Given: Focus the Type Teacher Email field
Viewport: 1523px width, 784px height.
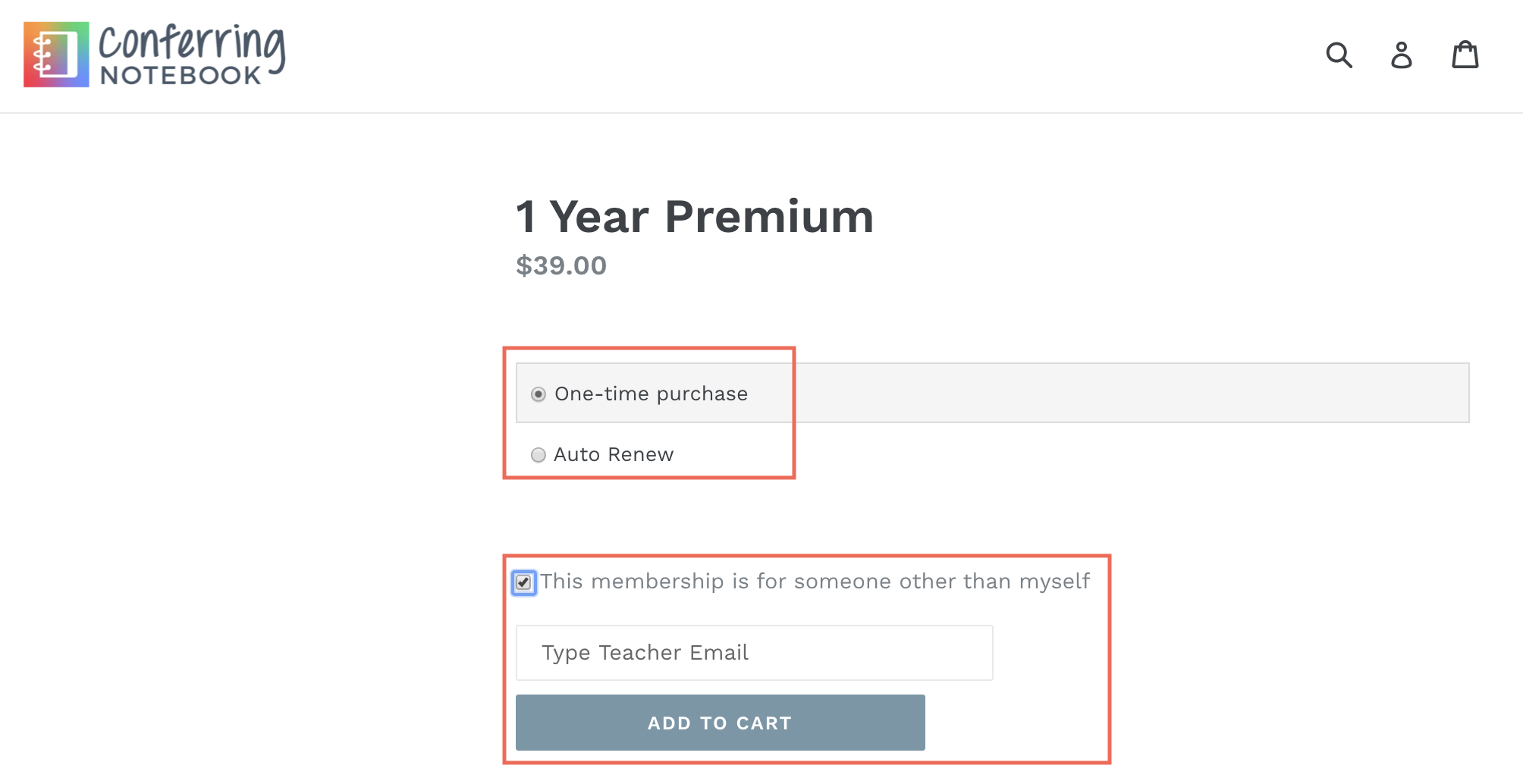Looking at the screenshot, I should coord(754,653).
